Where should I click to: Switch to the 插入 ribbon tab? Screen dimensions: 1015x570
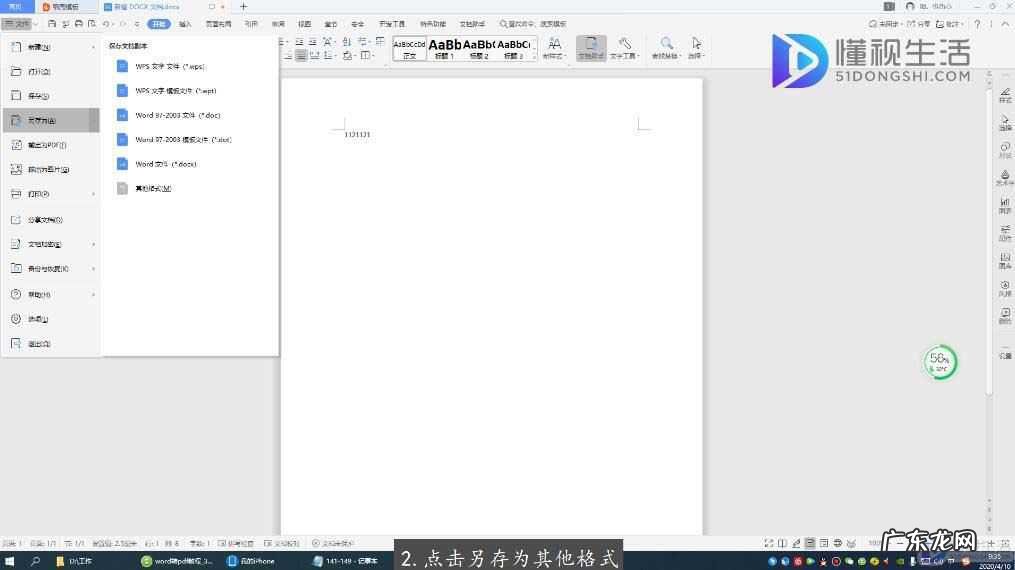click(x=185, y=23)
